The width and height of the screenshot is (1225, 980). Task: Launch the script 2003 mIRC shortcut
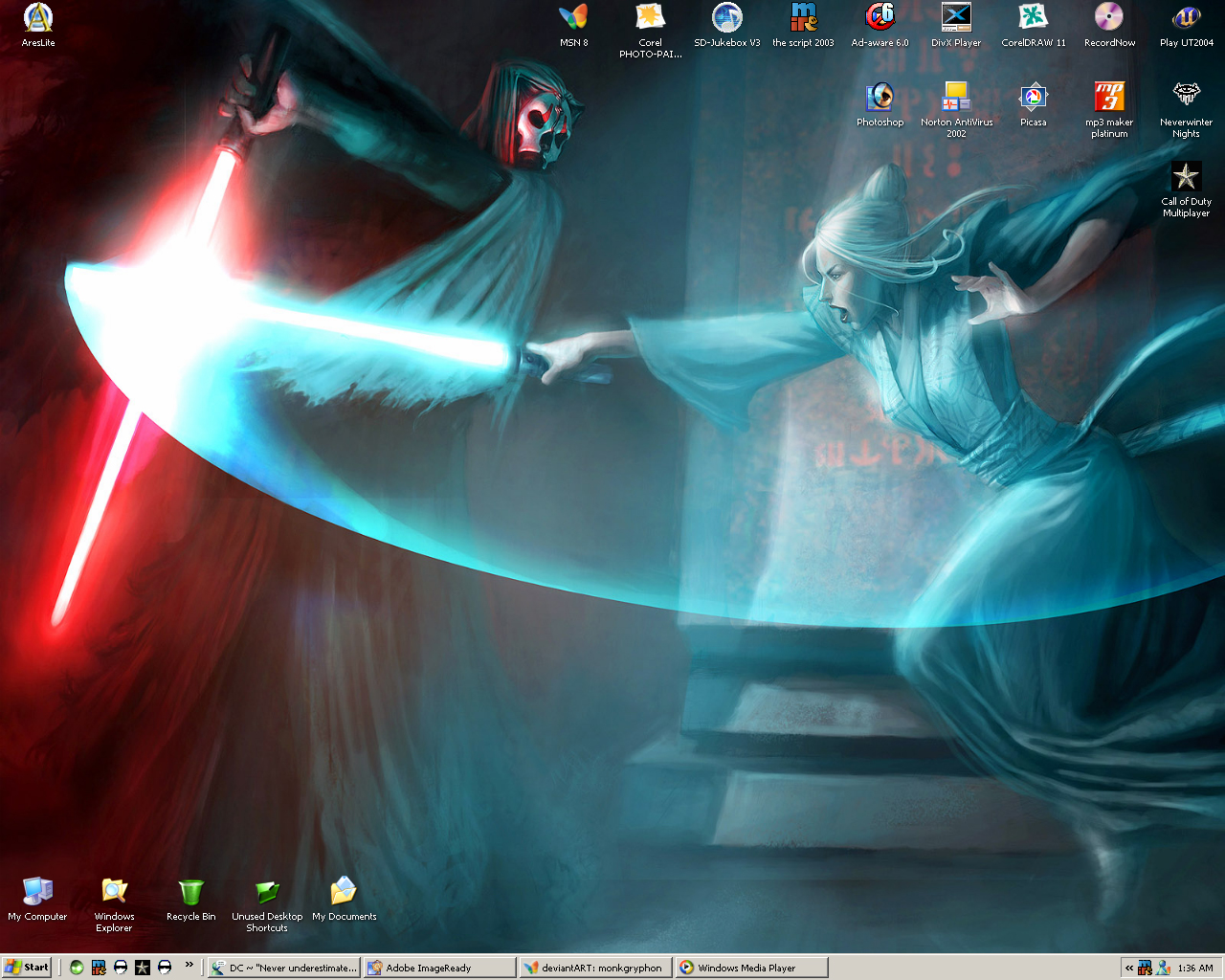coord(803,25)
